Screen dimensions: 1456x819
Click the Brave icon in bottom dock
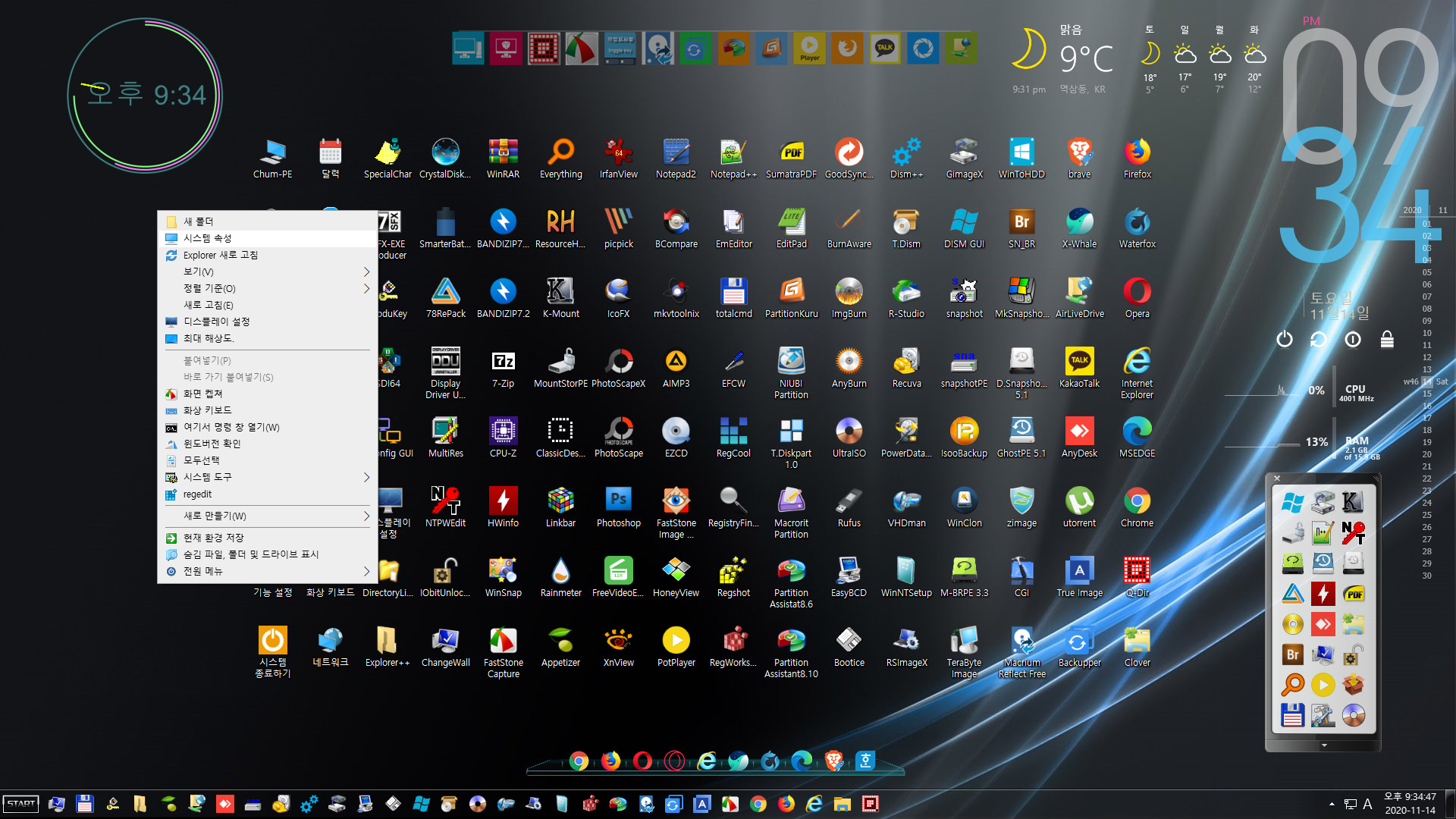[834, 761]
